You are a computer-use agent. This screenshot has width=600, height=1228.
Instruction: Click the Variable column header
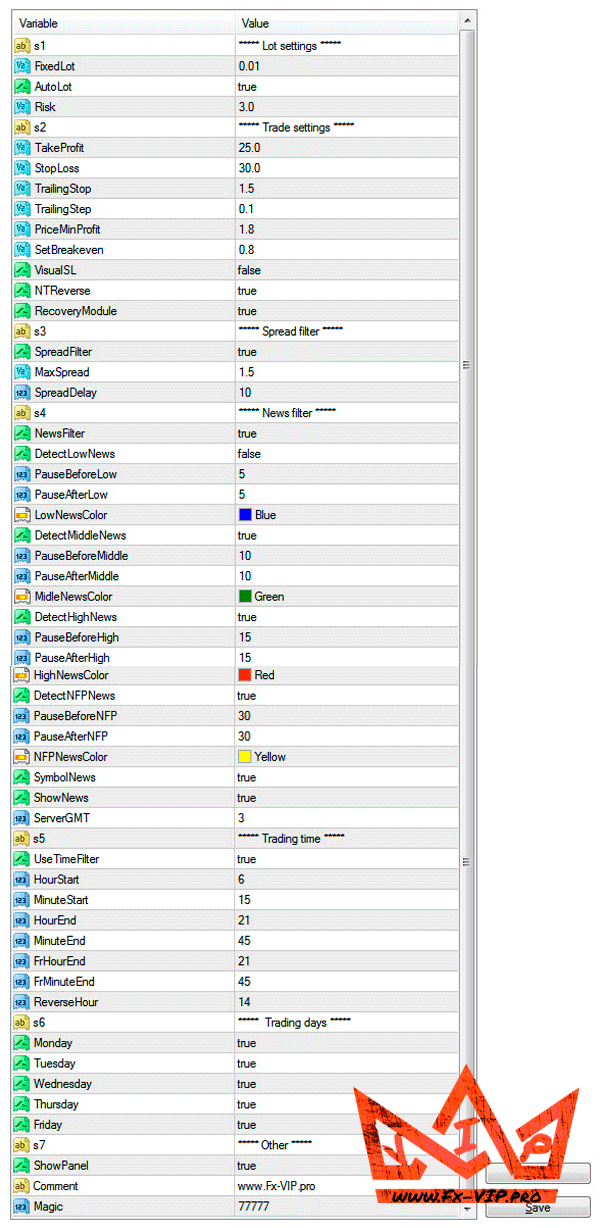click(x=122, y=23)
